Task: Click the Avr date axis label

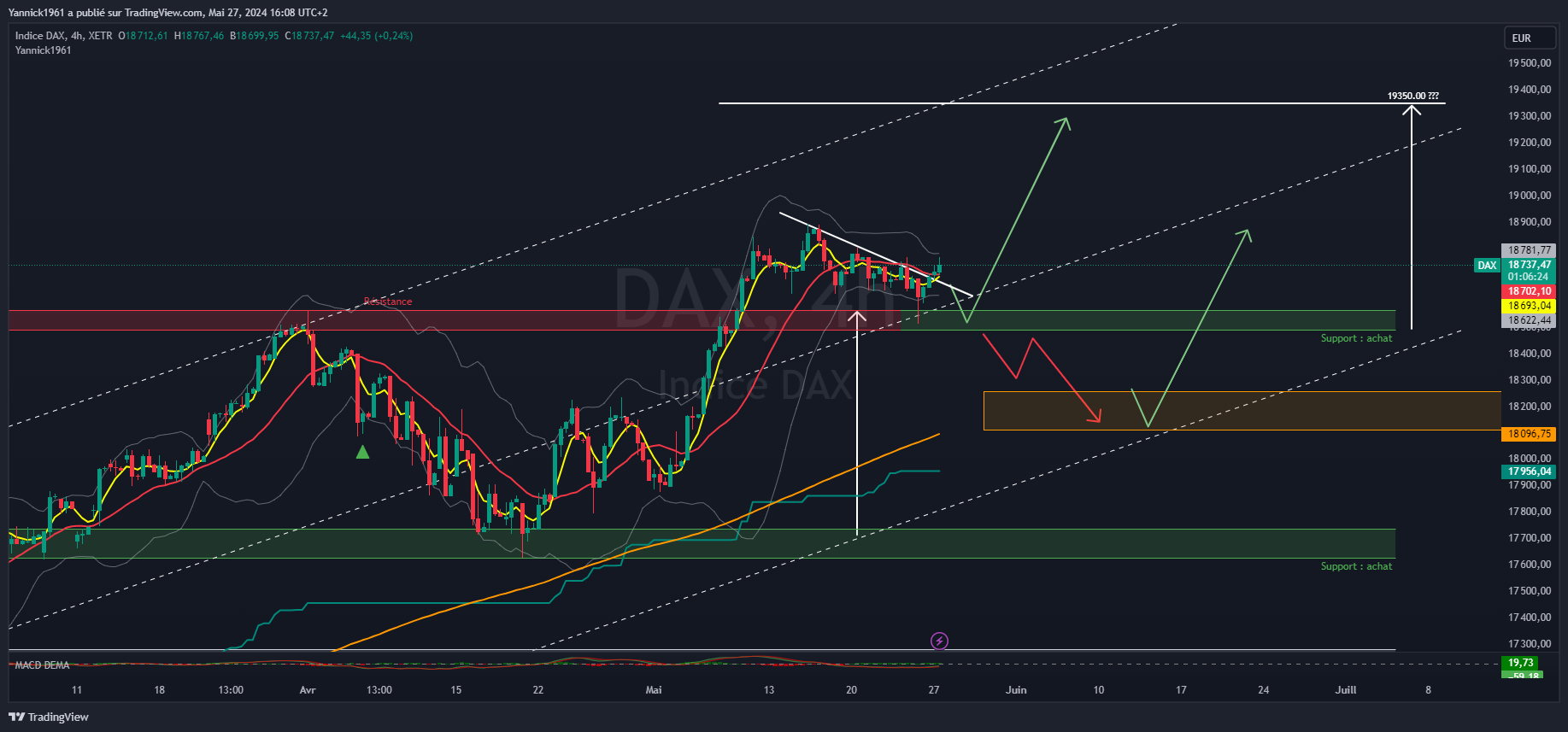Action: coord(308,690)
